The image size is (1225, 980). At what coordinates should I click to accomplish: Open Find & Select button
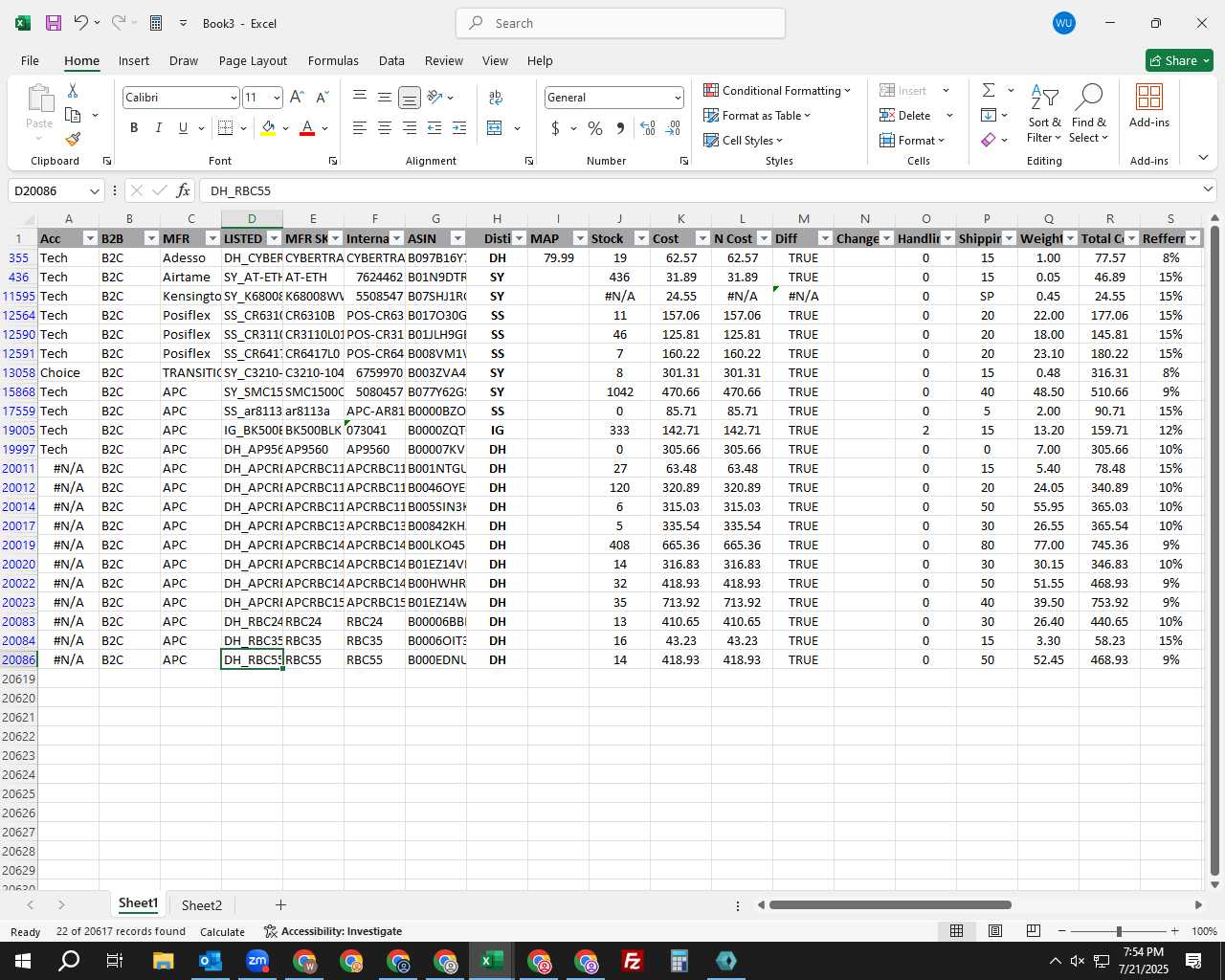tap(1089, 113)
